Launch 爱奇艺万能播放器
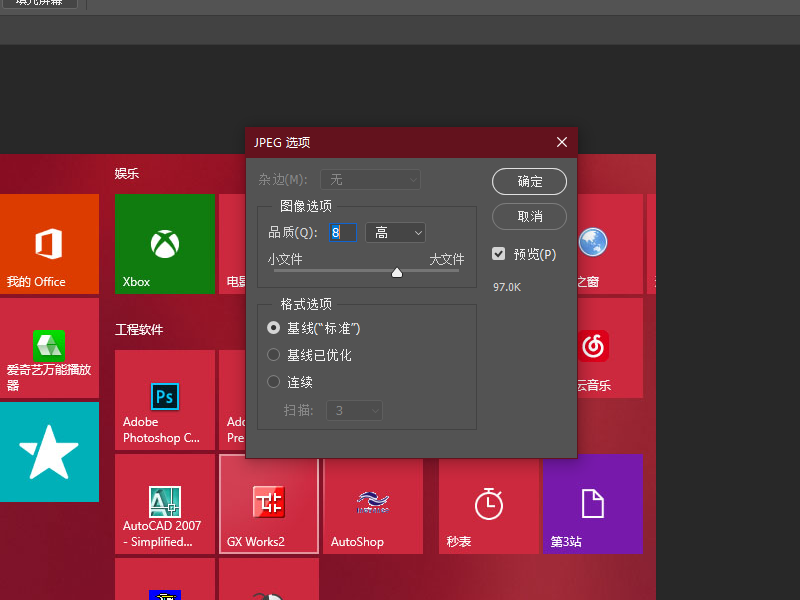The height and width of the screenshot is (600, 800). [49, 347]
